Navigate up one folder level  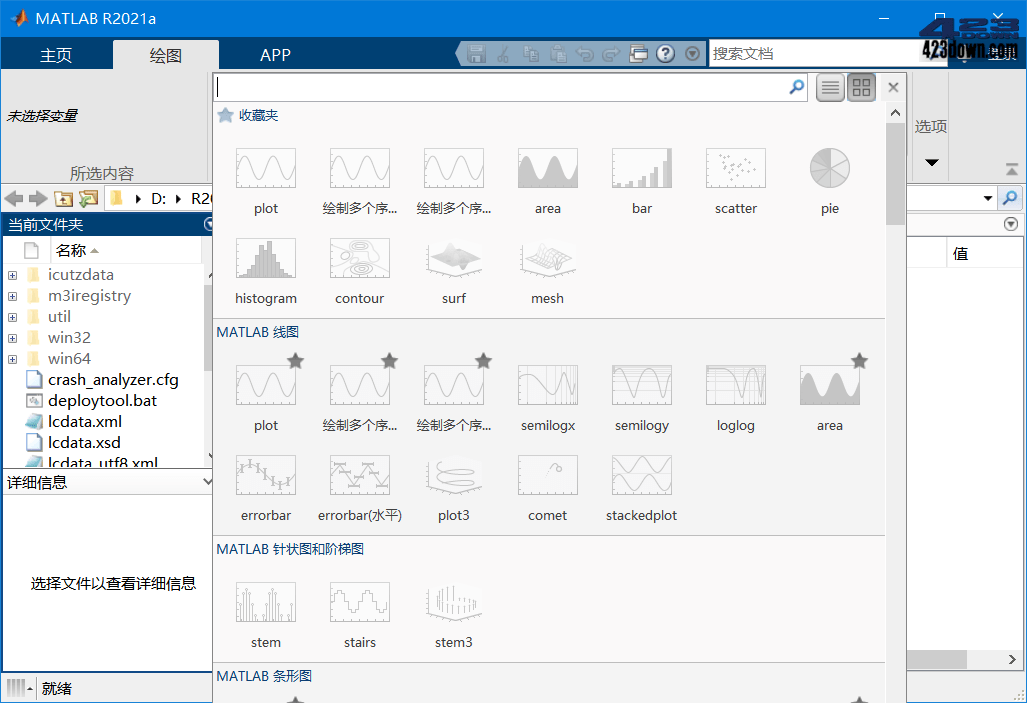[63, 199]
